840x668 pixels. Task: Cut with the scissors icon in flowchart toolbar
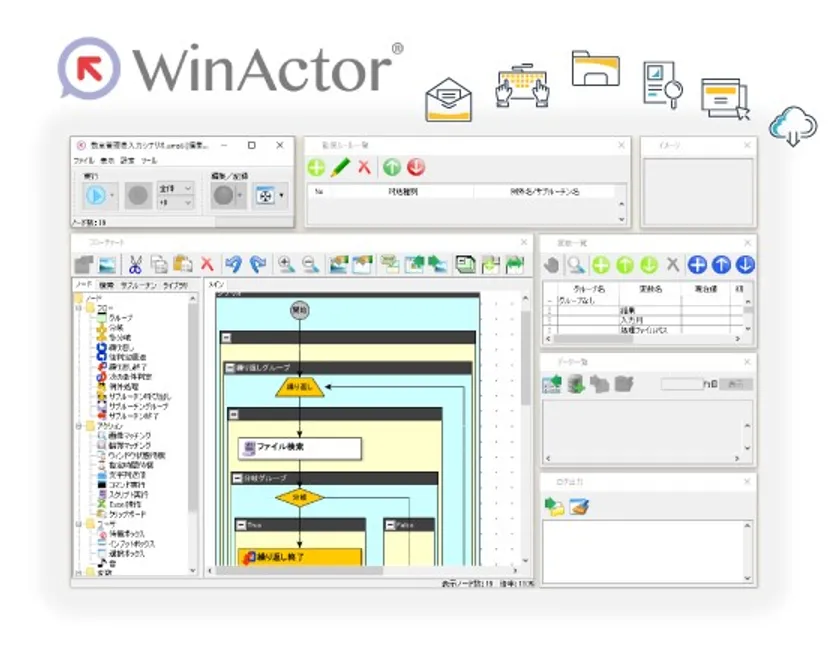[135, 264]
